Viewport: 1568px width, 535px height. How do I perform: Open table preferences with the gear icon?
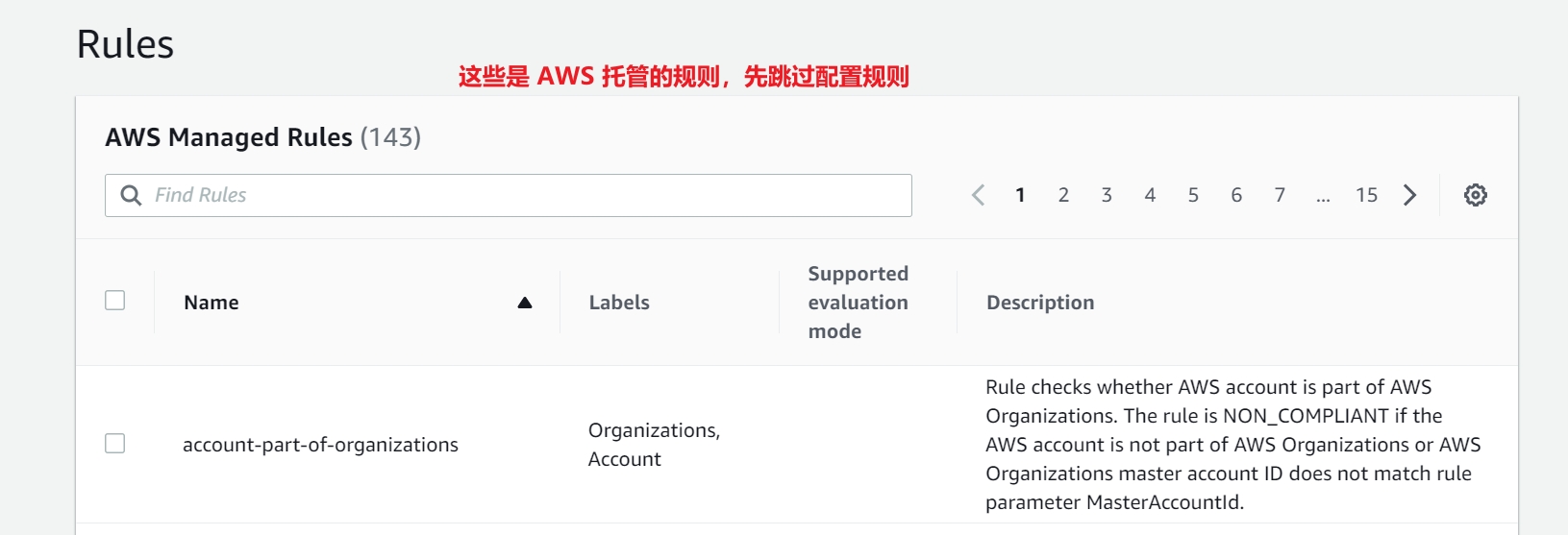(1475, 195)
